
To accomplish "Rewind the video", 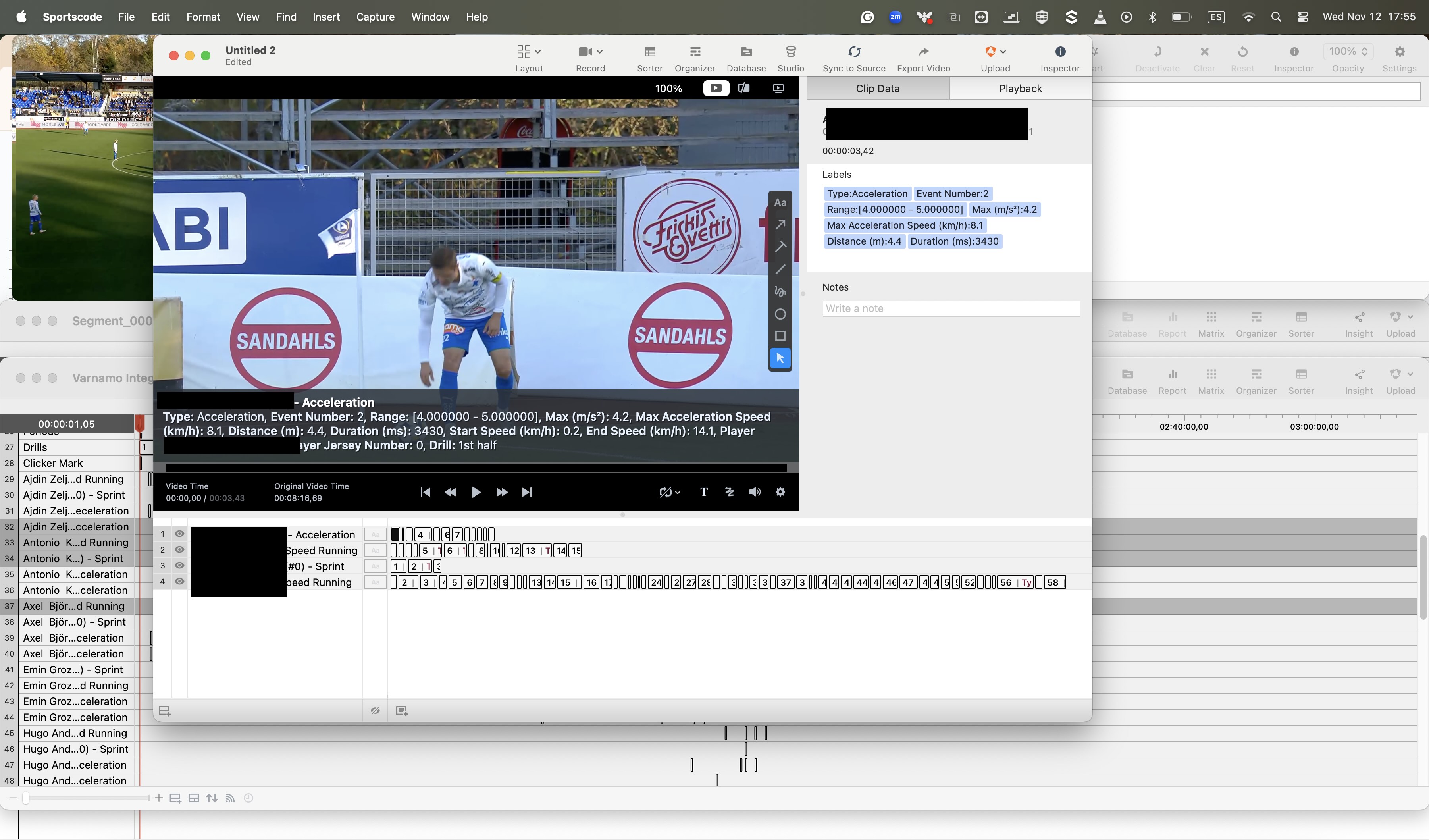I will click(x=450, y=492).
